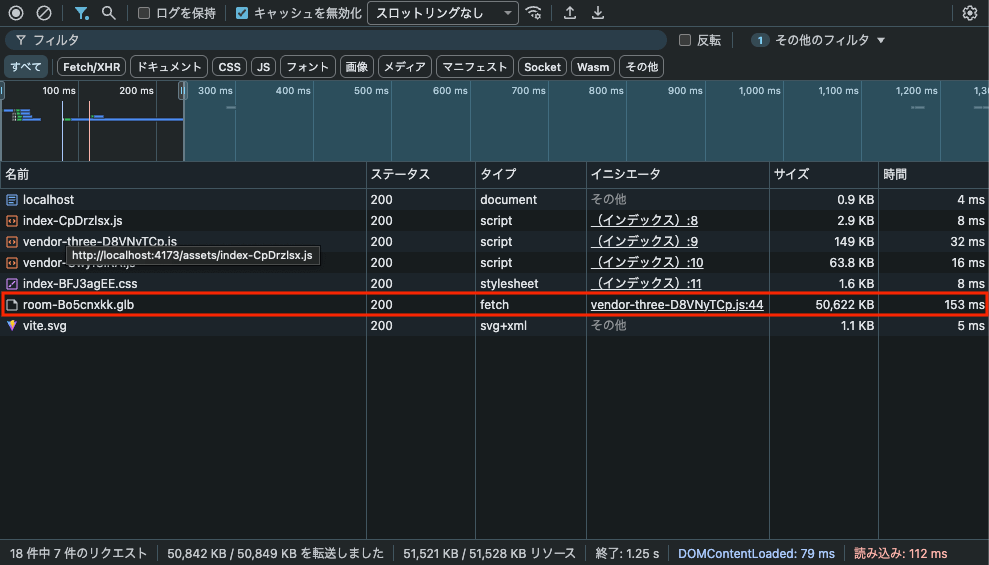Viewport: 989px width, 565px height.
Task: Enable the ログを保持 checkbox
Action: pos(144,13)
